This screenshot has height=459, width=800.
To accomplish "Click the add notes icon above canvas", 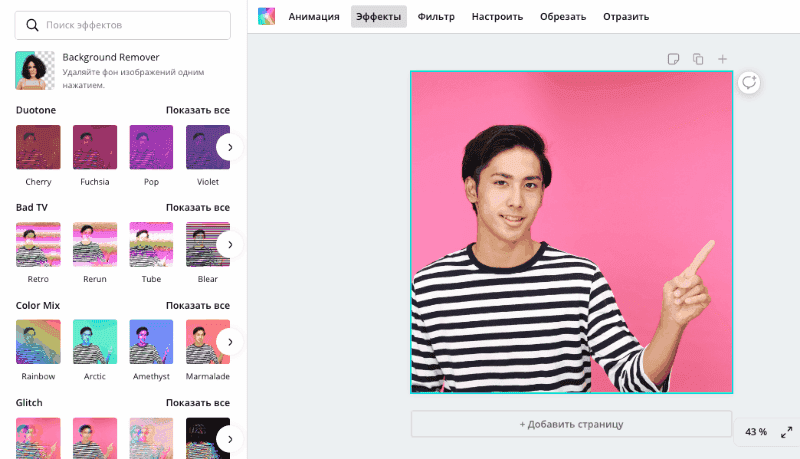I will 674,59.
